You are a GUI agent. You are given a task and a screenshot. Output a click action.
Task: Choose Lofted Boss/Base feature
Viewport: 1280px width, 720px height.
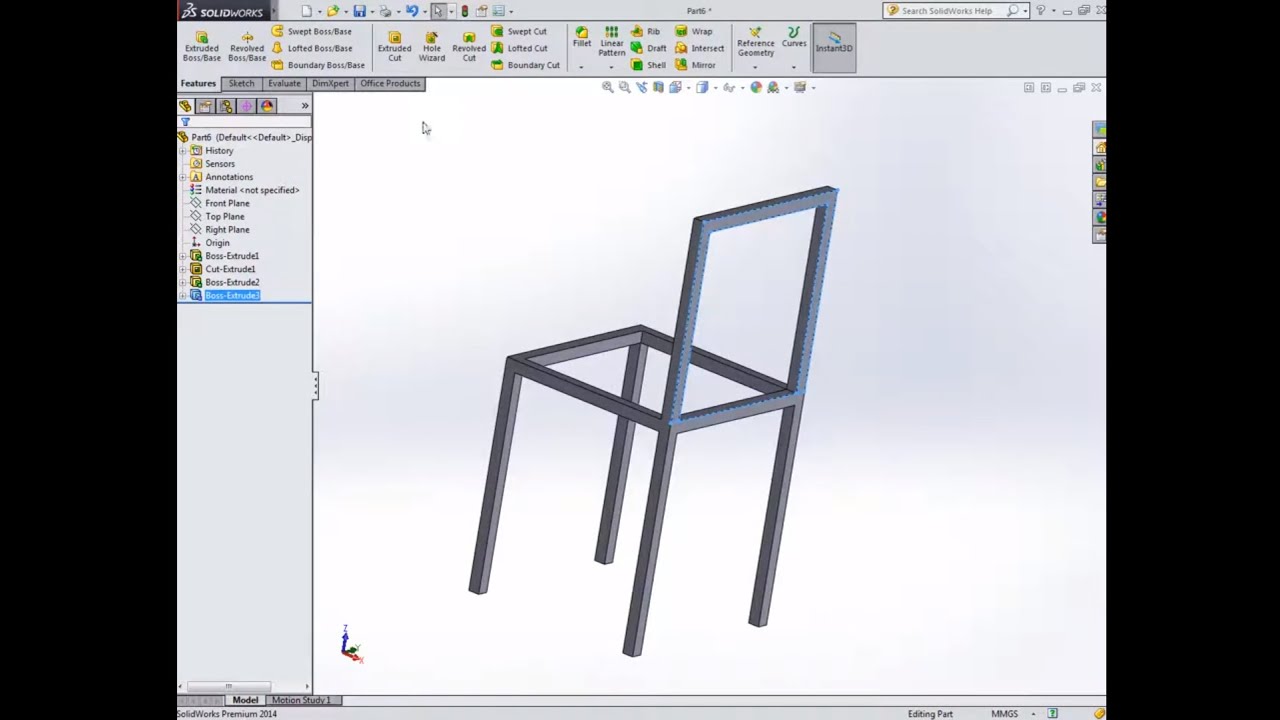[x=311, y=48]
